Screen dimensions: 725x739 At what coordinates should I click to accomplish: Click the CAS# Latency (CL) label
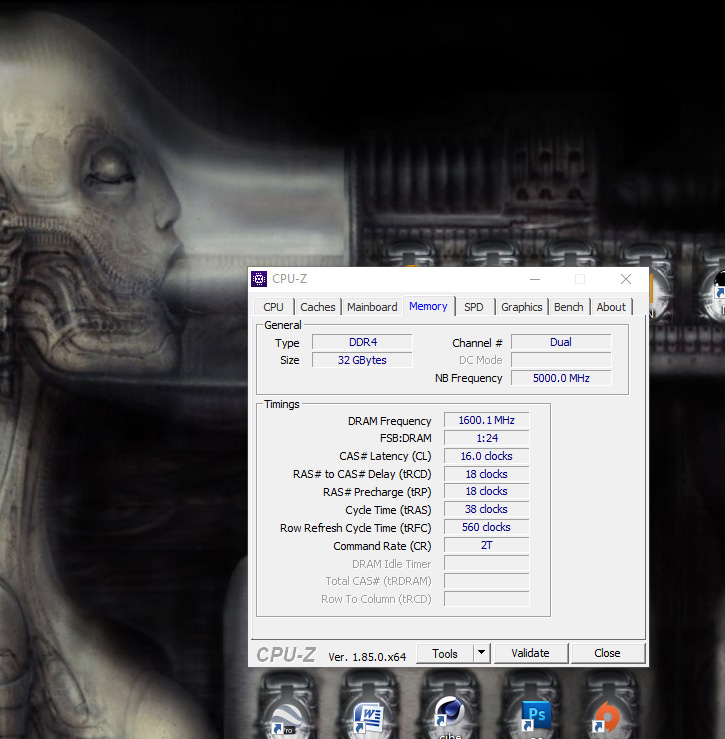point(385,456)
